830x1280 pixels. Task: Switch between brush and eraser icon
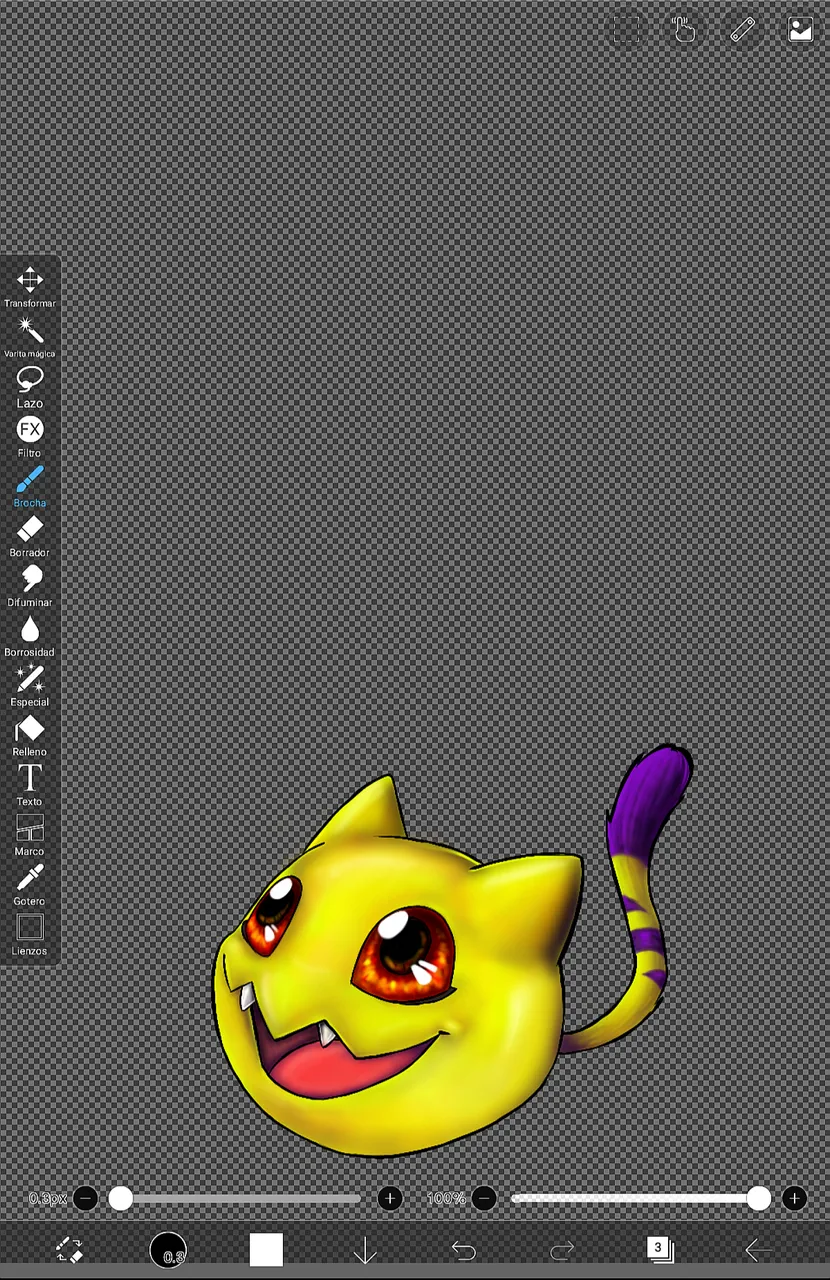69,1250
